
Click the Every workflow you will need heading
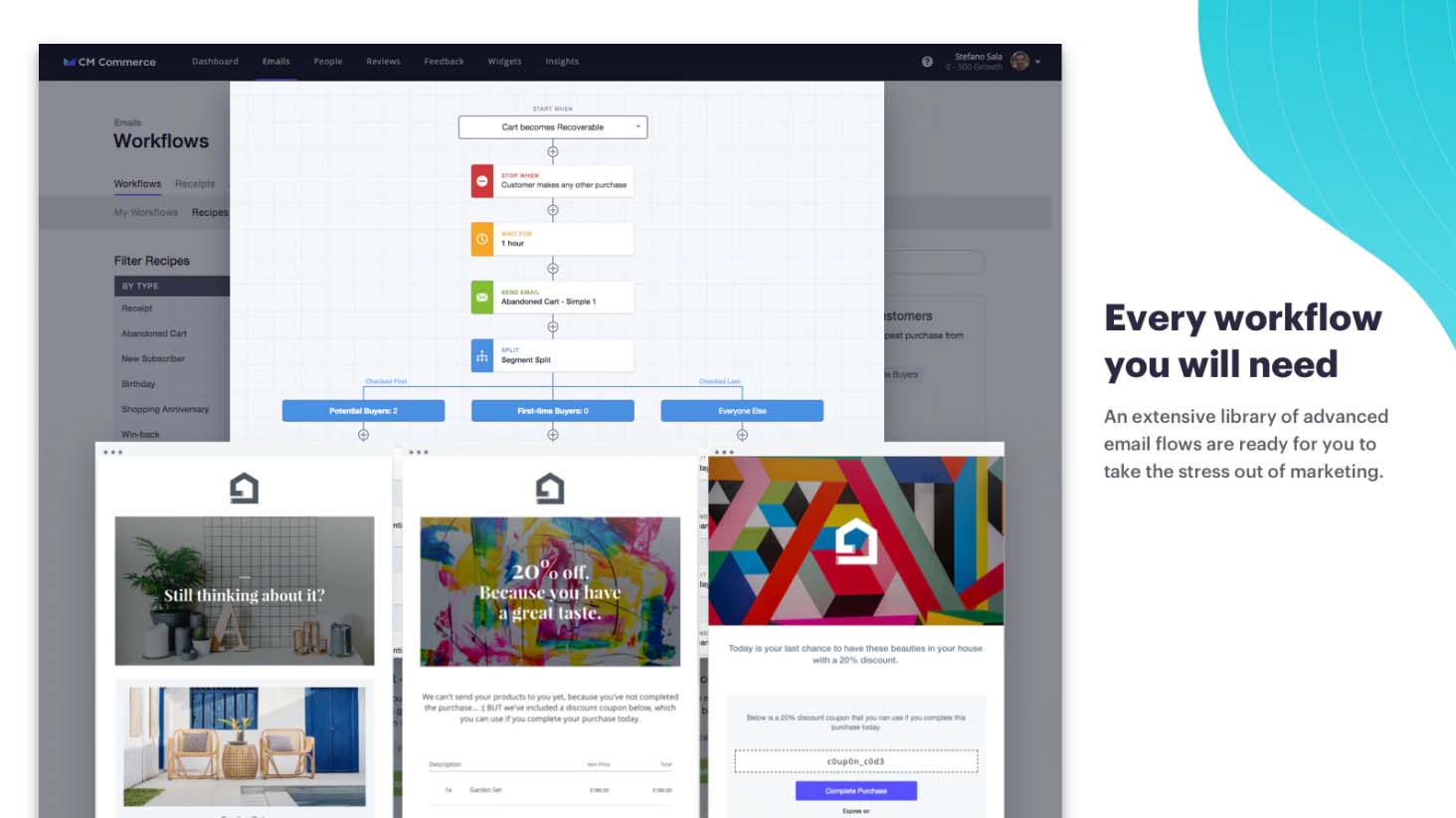tap(1242, 340)
